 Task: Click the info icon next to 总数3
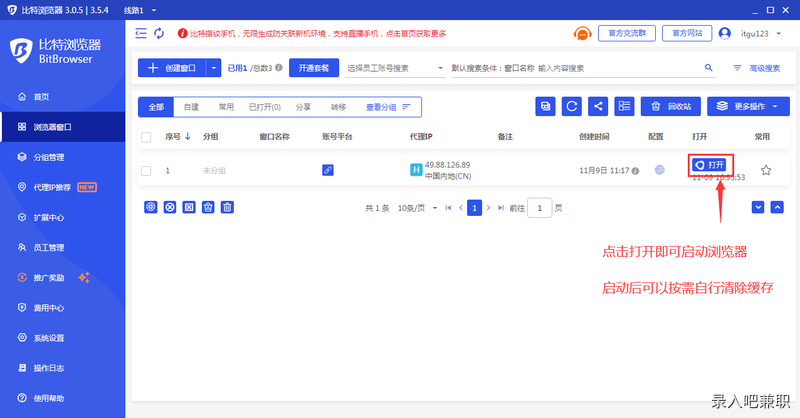tap(279, 67)
